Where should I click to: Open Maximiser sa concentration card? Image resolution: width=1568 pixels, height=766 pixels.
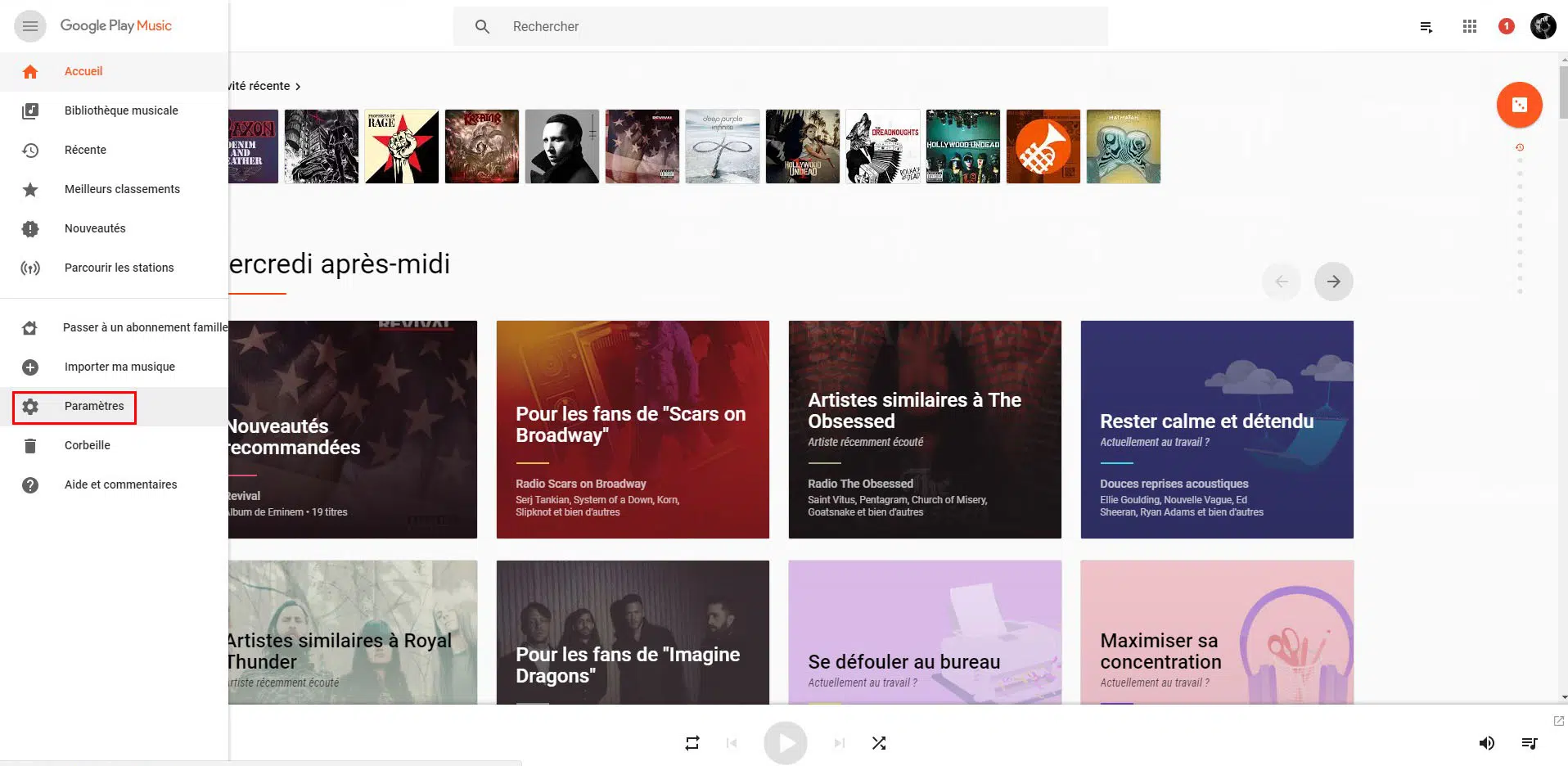[1217, 633]
